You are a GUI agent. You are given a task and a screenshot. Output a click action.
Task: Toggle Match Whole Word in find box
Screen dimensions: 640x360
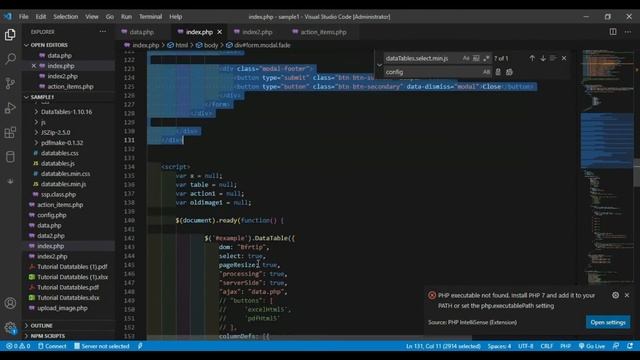(476, 58)
